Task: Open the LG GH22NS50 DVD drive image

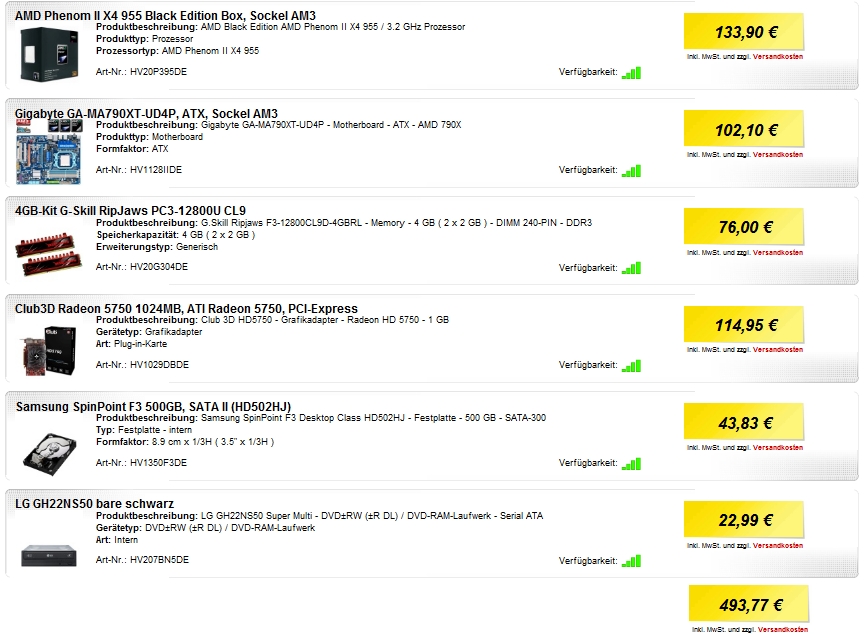Action: click(x=49, y=555)
